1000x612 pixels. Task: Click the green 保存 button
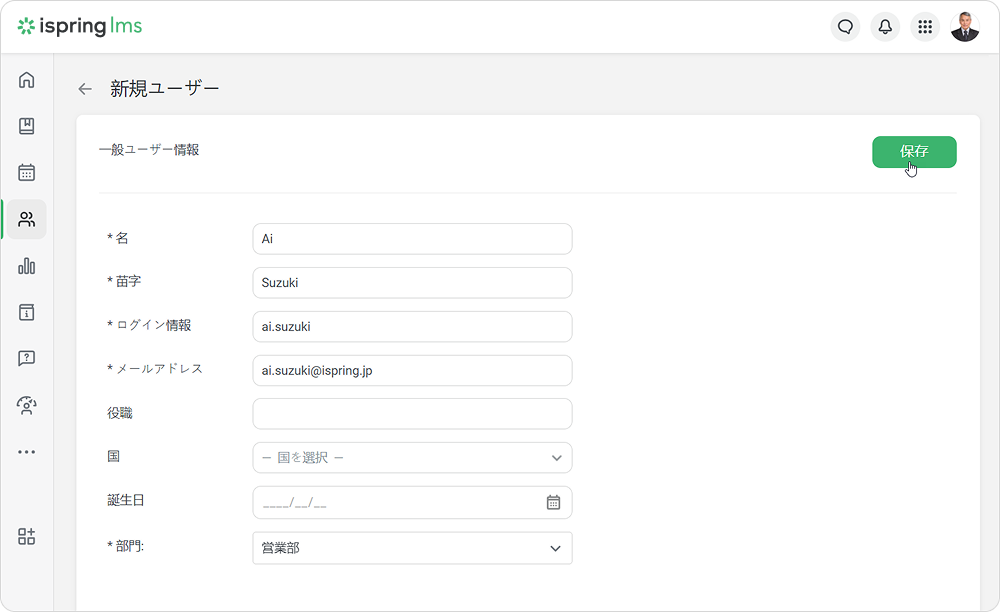914,152
